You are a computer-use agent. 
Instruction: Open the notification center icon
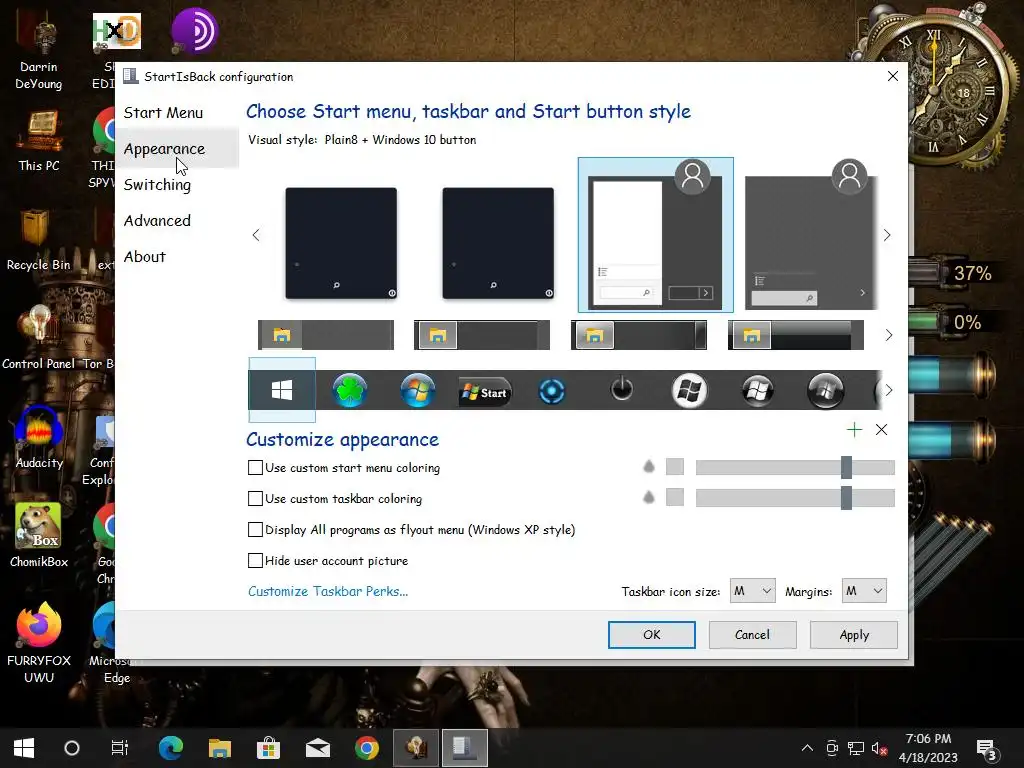986,750
